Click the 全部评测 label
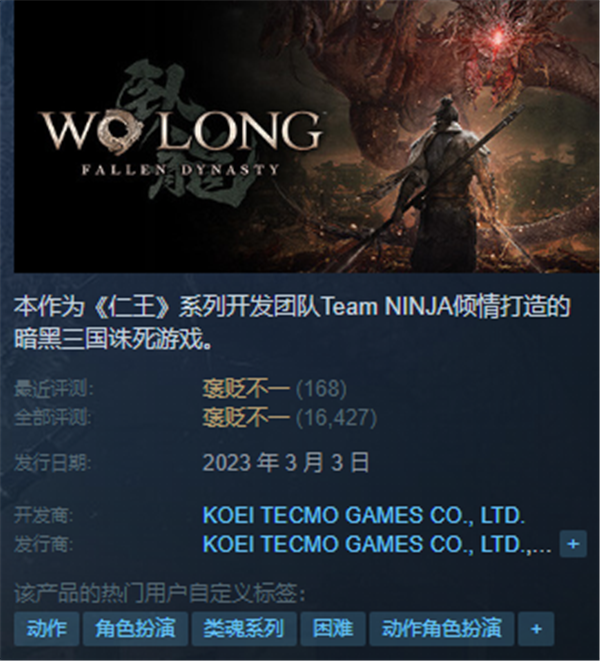This screenshot has height=661, width=600. click(x=53, y=418)
